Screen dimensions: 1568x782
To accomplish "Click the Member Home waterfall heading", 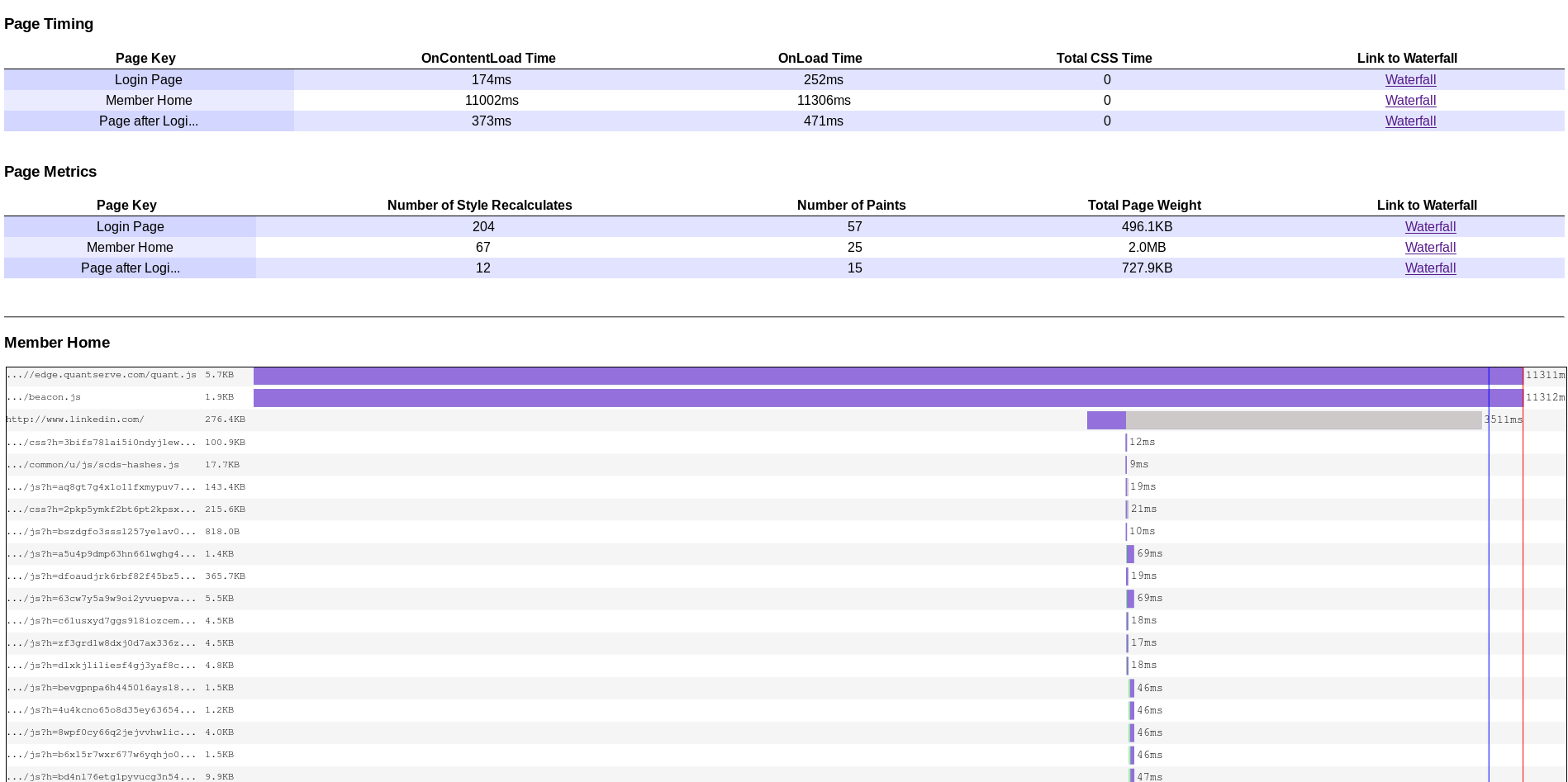I will 57,343.
